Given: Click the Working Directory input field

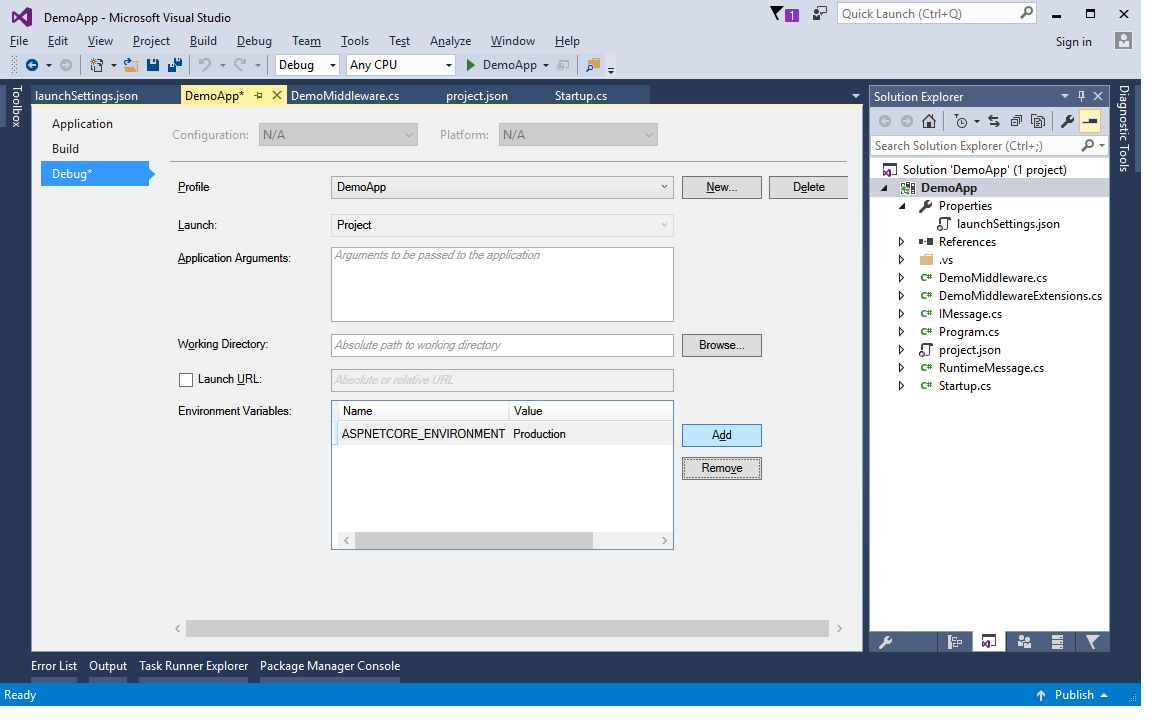Looking at the screenshot, I should (x=502, y=345).
